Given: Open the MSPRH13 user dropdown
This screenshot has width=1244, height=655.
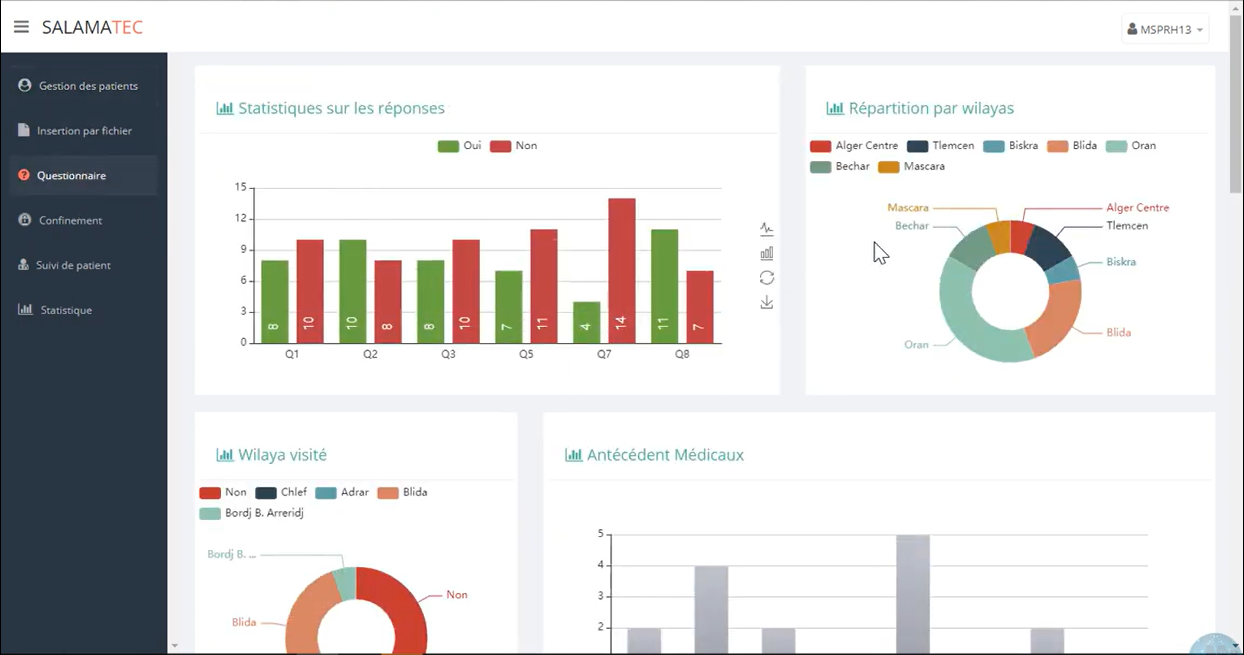Looking at the screenshot, I should coord(1165,30).
